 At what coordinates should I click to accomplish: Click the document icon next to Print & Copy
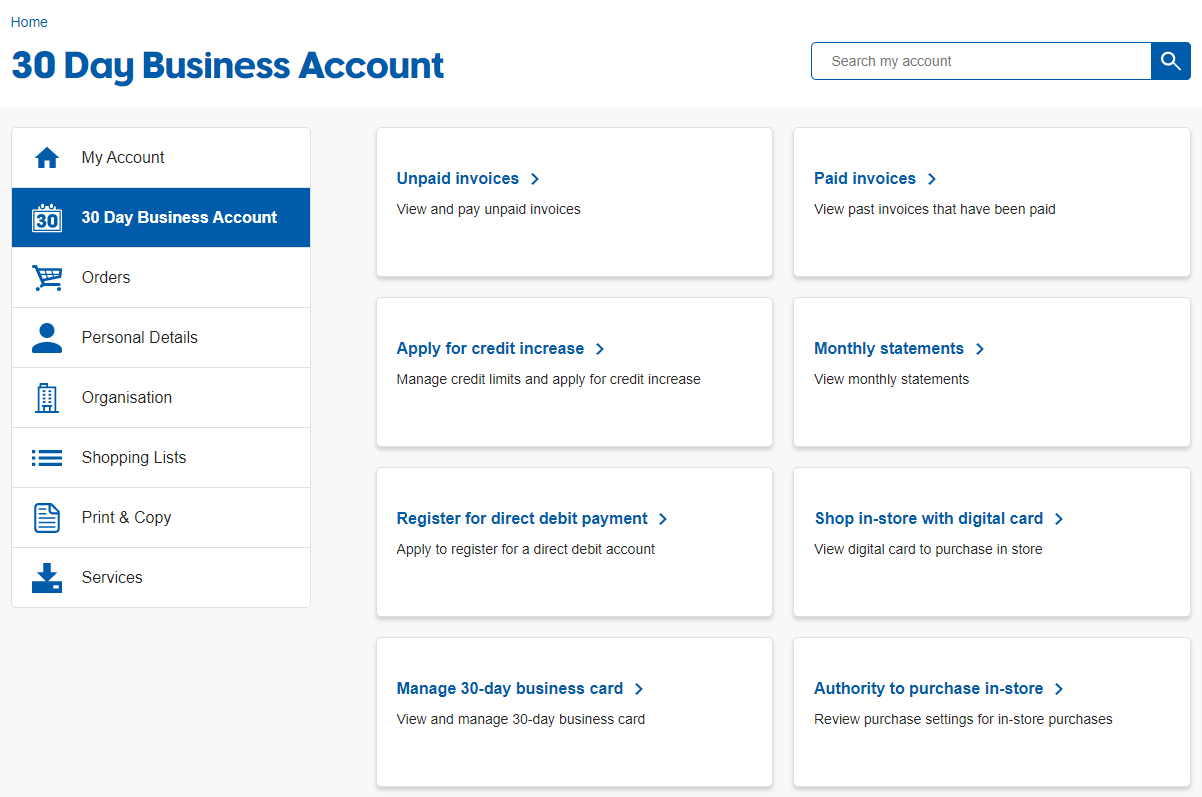click(46, 517)
